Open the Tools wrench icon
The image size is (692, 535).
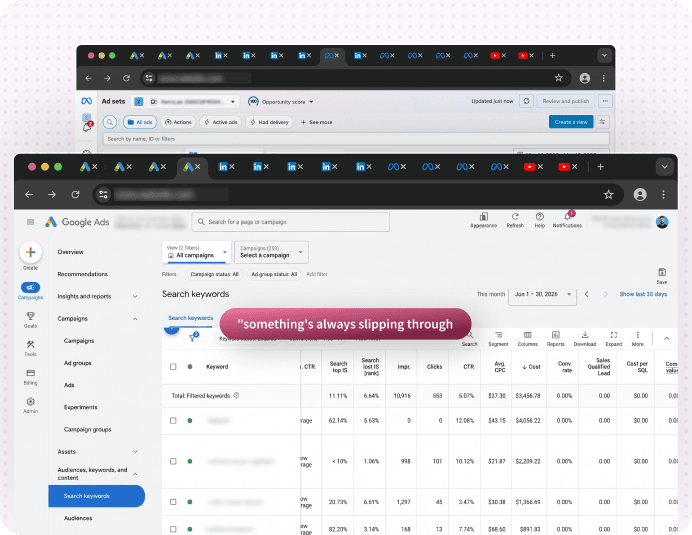[x=30, y=344]
